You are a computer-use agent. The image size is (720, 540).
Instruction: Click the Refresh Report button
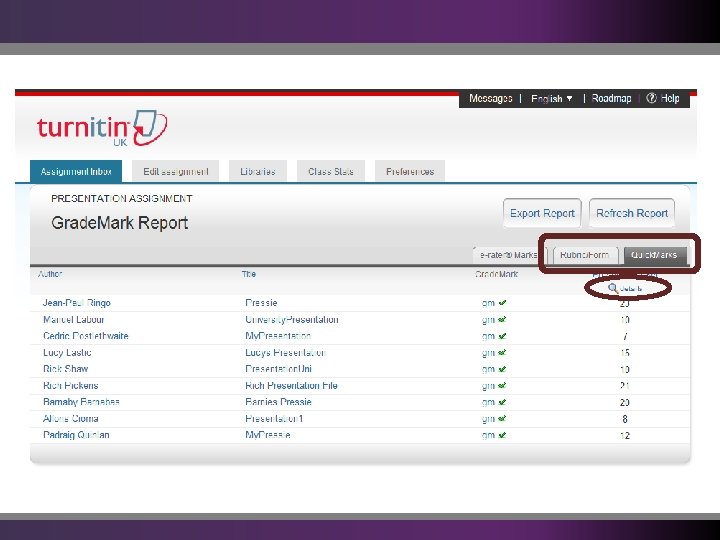(632, 213)
